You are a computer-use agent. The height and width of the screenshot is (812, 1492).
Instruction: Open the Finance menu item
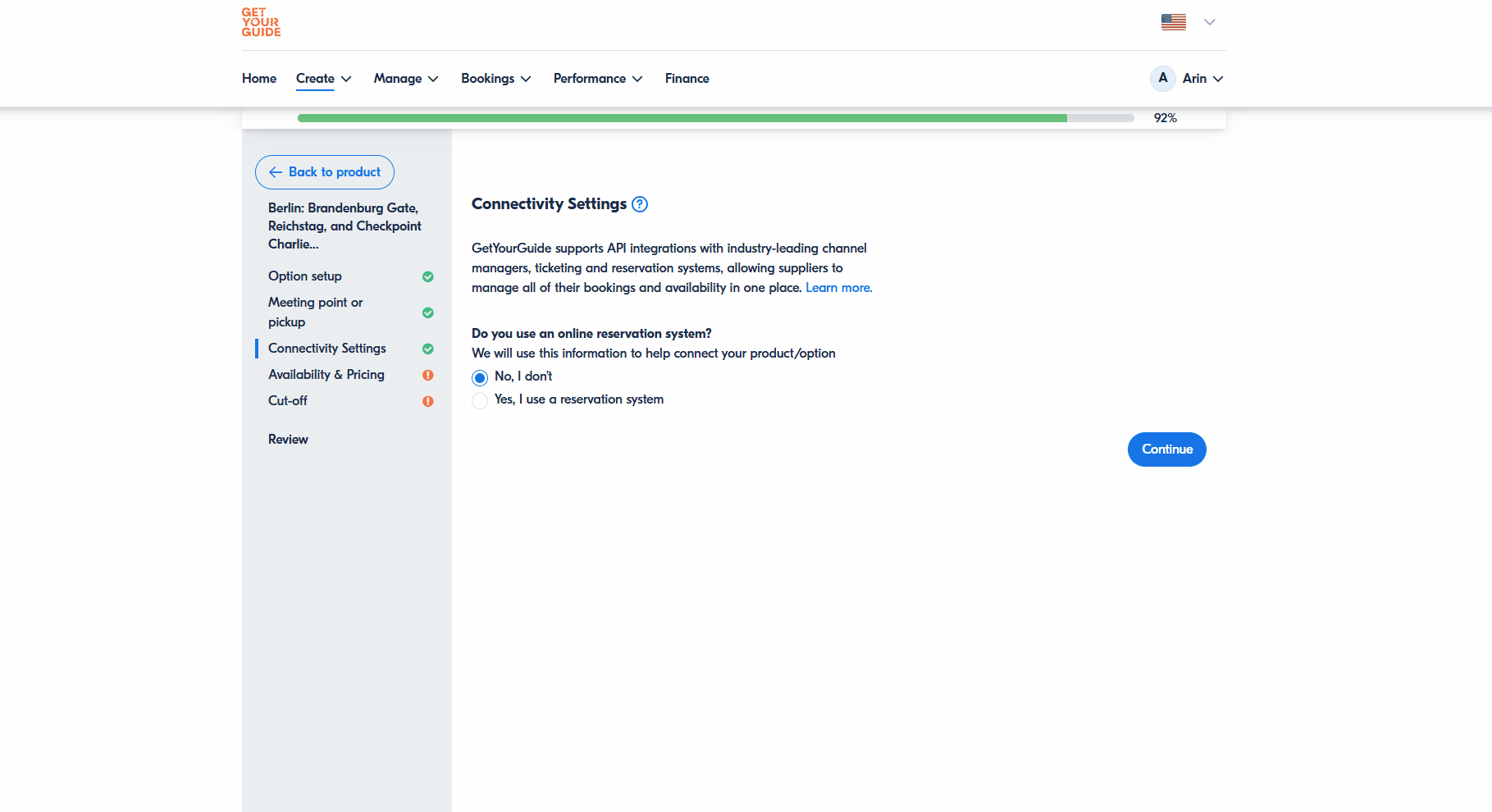click(687, 79)
